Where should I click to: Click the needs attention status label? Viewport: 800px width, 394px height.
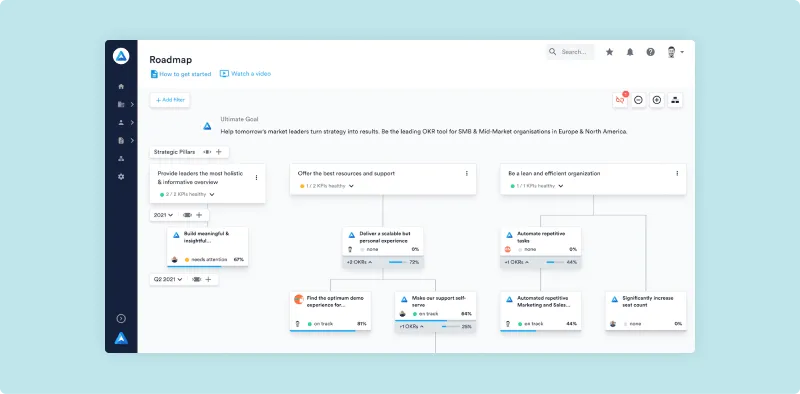pyautogui.click(x=209, y=260)
